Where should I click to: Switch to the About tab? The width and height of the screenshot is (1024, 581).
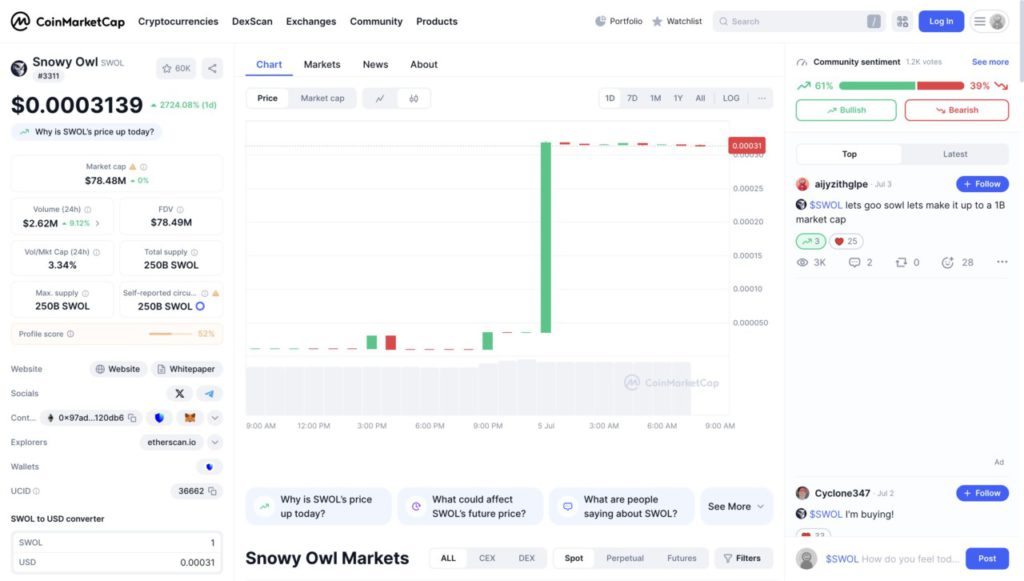pyautogui.click(x=424, y=65)
